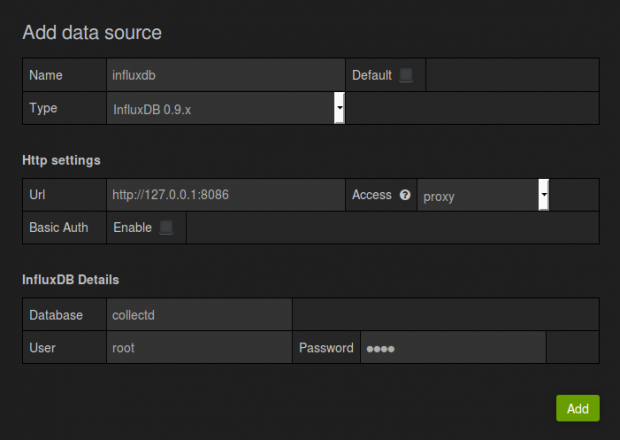Click the Basic Auth label
The width and height of the screenshot is (620, 440).
[59, 228]
